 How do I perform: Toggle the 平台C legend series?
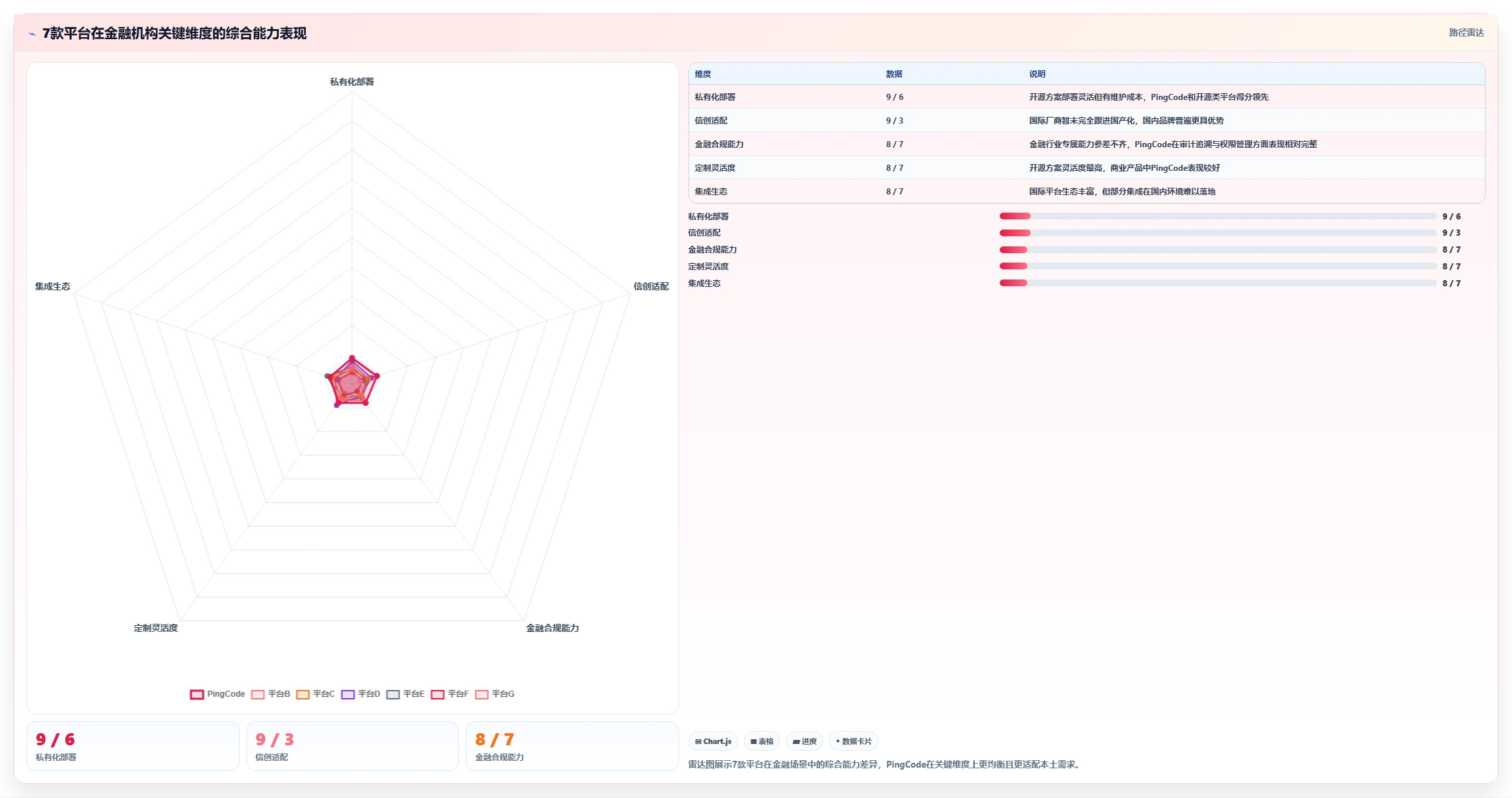315,694
